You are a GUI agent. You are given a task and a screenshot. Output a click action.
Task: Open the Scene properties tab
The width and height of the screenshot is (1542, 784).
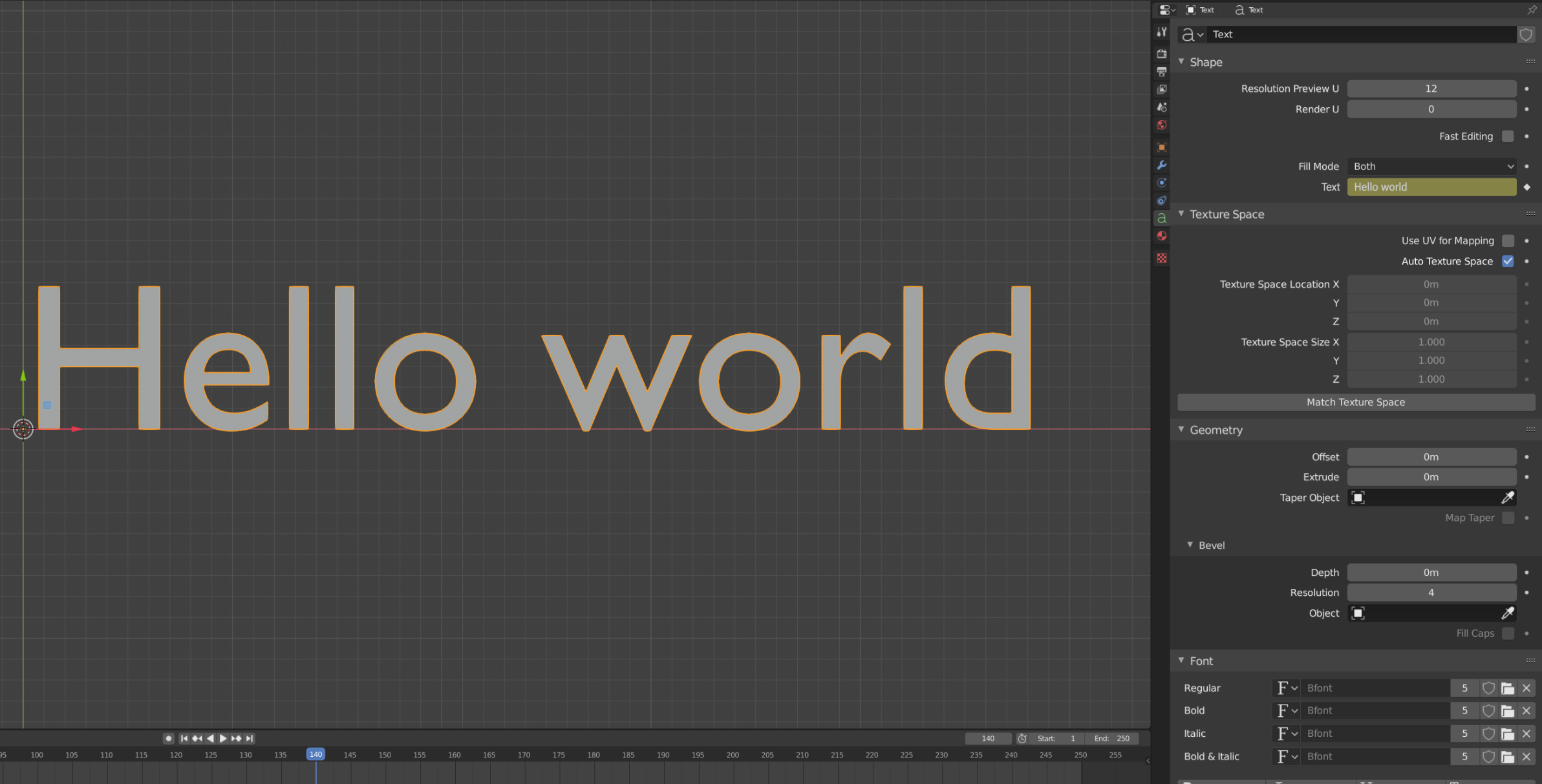click(1162, 107)
